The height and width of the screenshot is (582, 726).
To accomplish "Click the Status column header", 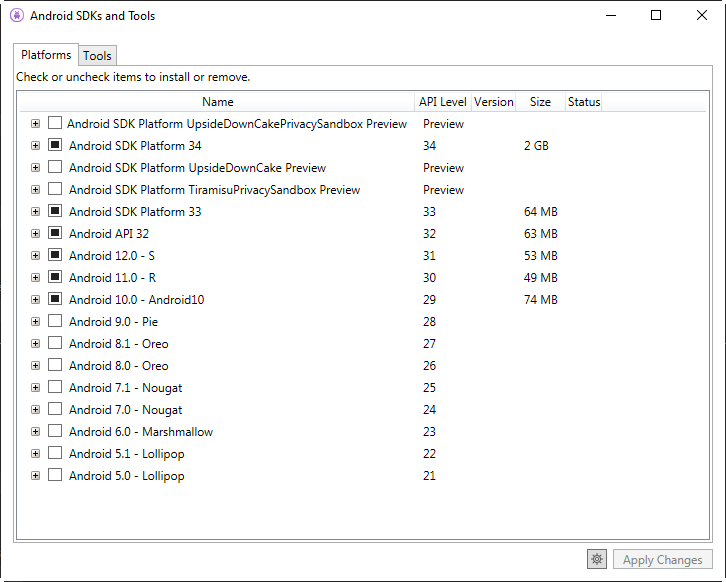I will [584, 102].
